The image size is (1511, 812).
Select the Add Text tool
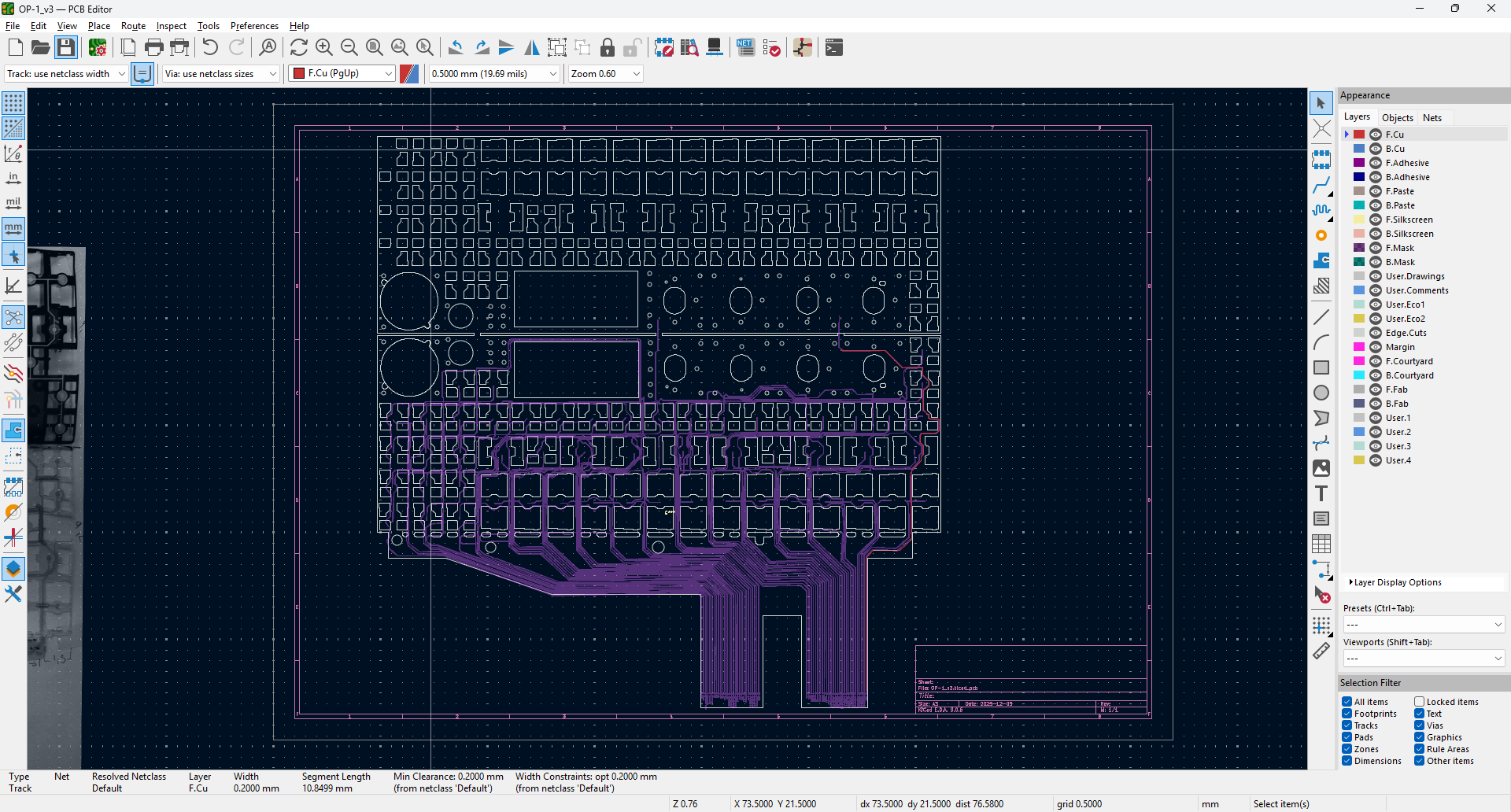1321,493
